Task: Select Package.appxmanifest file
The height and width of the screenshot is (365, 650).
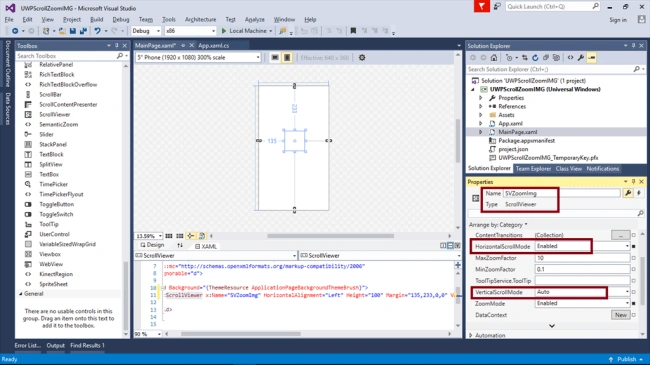Action: [x=526, y=141]
